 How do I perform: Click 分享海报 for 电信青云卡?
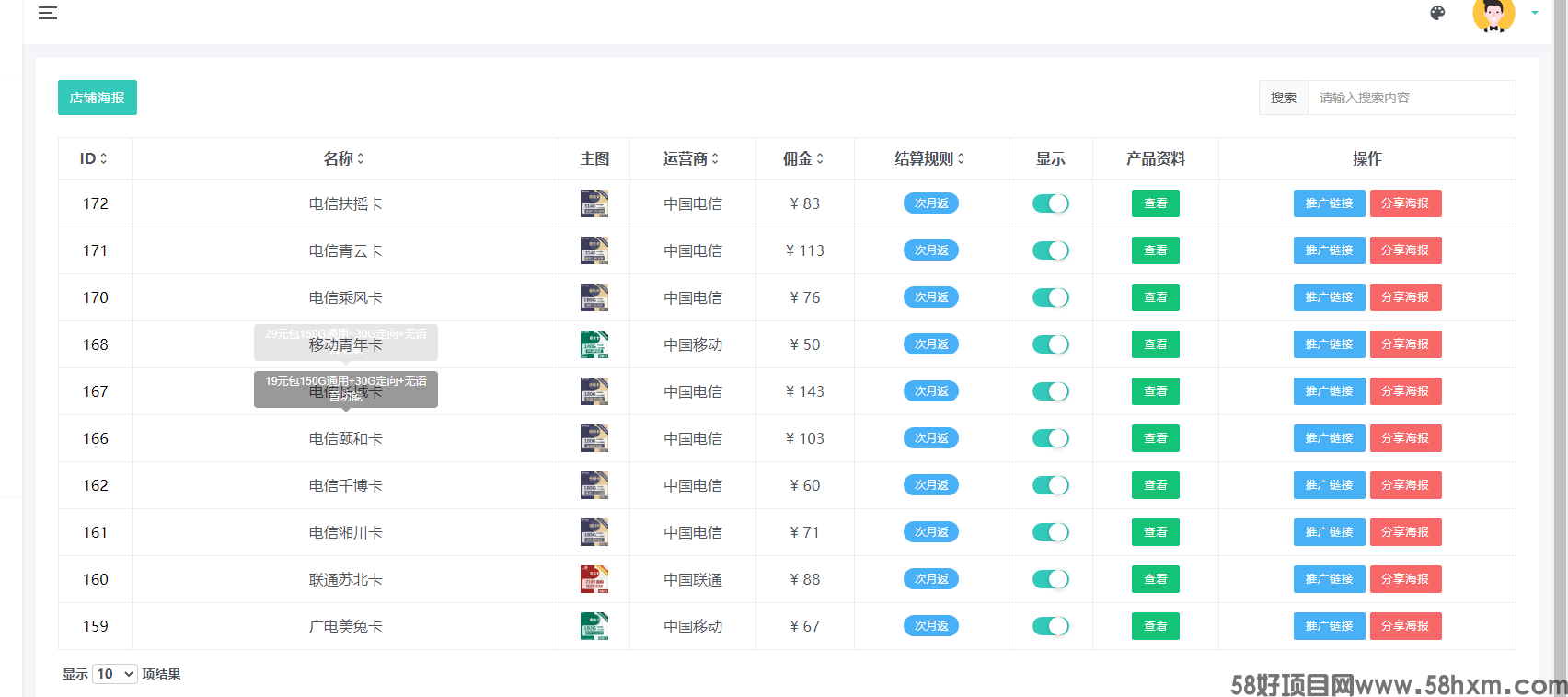[x=1406, y=250]
